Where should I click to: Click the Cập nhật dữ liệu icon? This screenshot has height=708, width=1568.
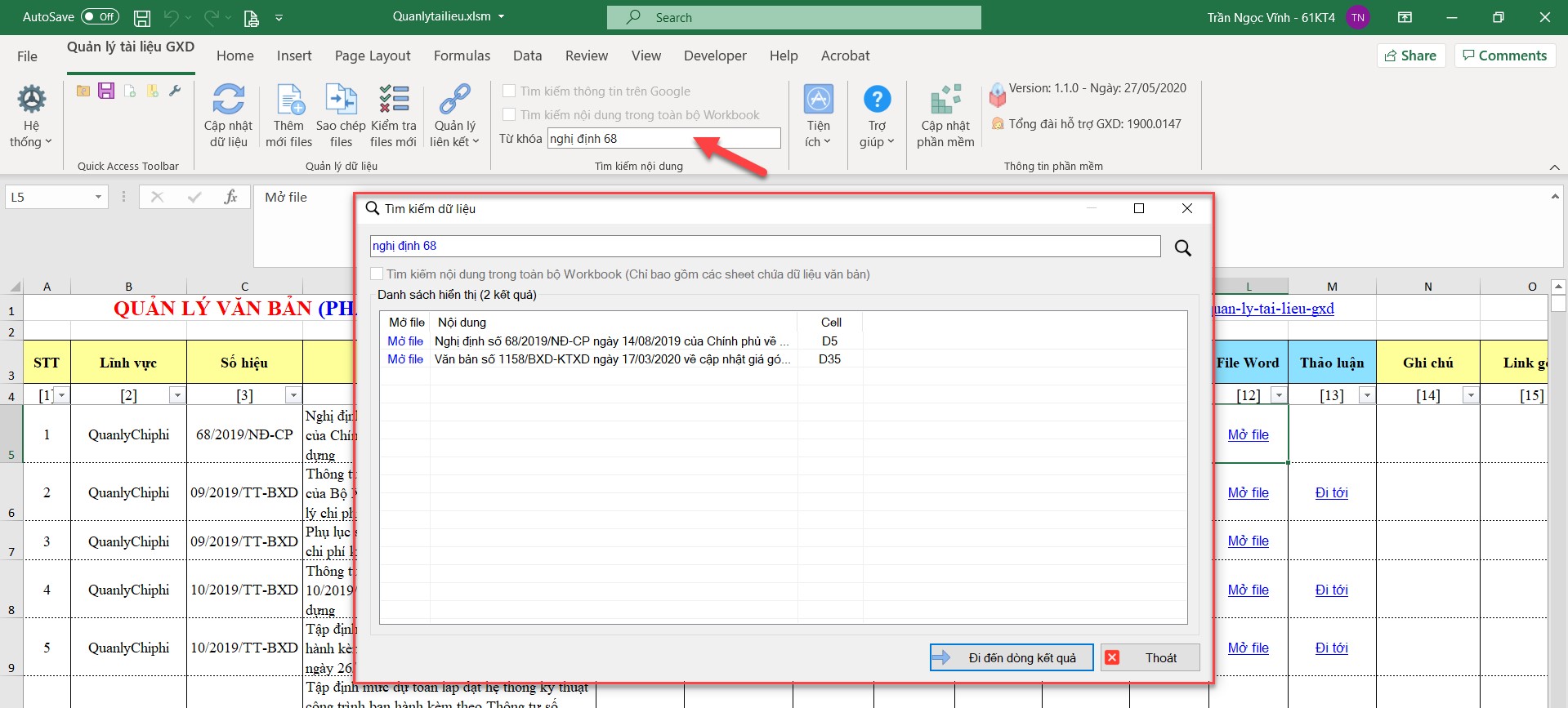tap(228, 100)
